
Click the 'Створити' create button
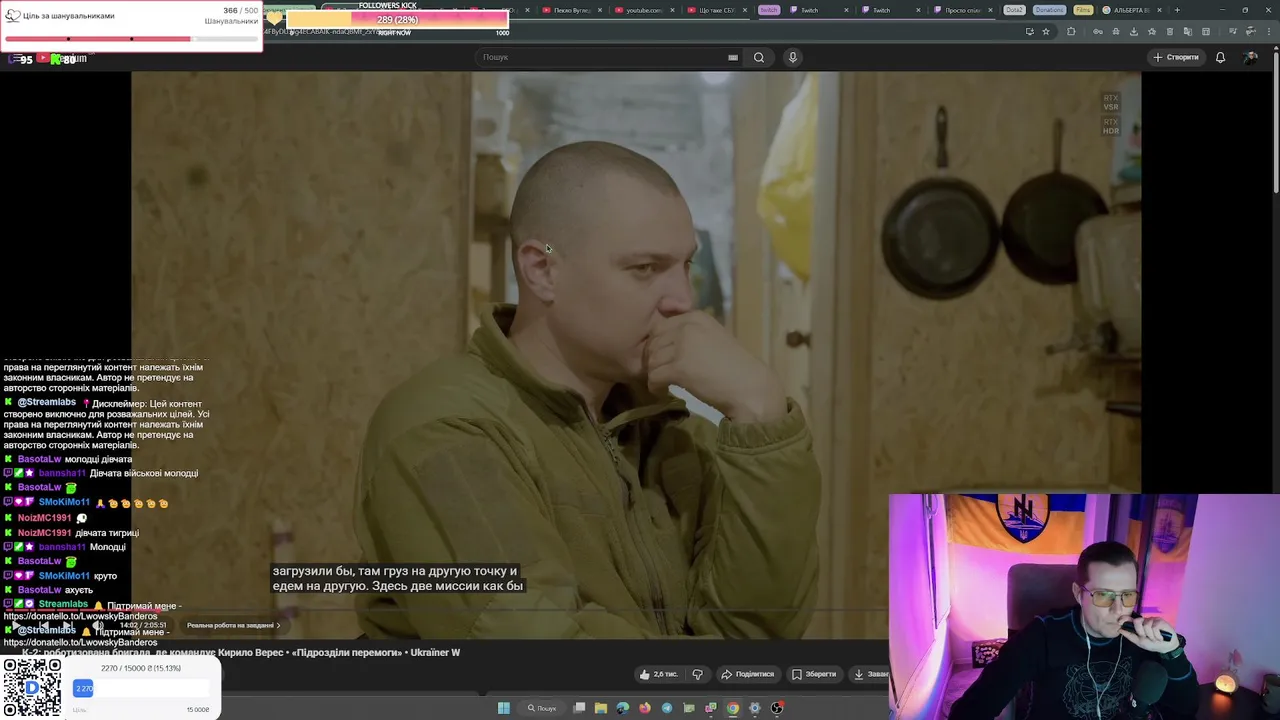[x=1176, y=57]
